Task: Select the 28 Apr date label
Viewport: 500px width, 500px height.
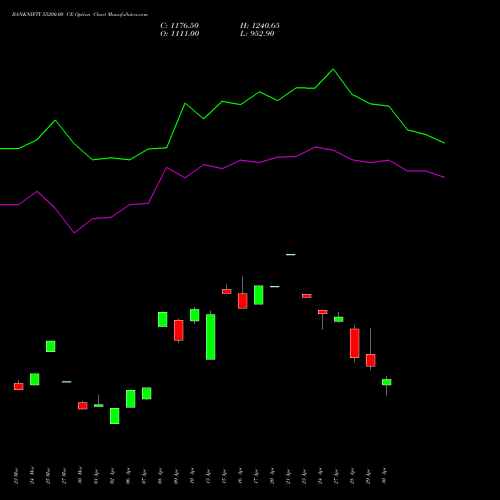Action: tap(352, 476)
